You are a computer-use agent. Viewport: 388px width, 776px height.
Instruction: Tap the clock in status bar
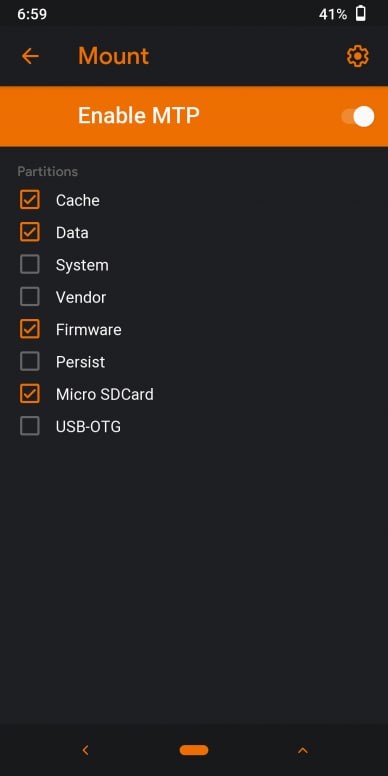click(32, 14)
